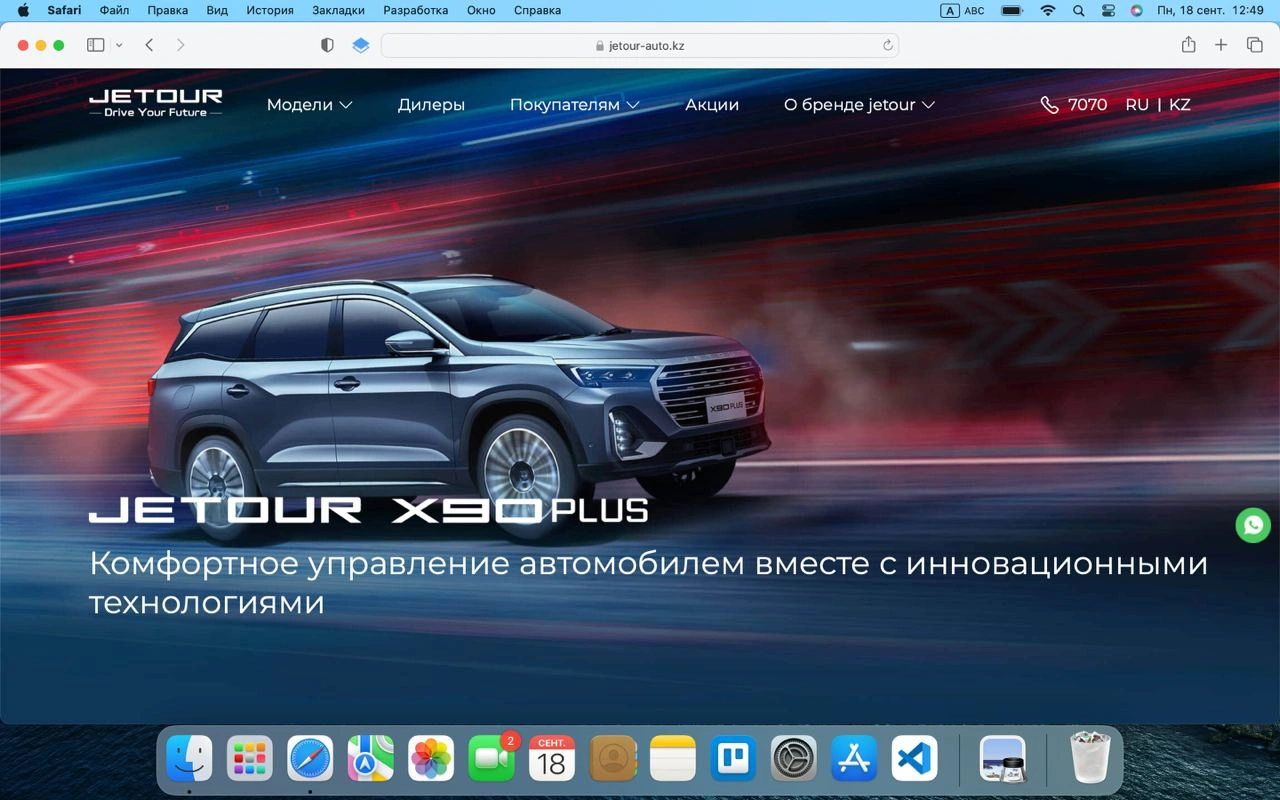
Task: Click the Siri icon in menu bar
Action: pyautogui.click(x=1136, y=11)
